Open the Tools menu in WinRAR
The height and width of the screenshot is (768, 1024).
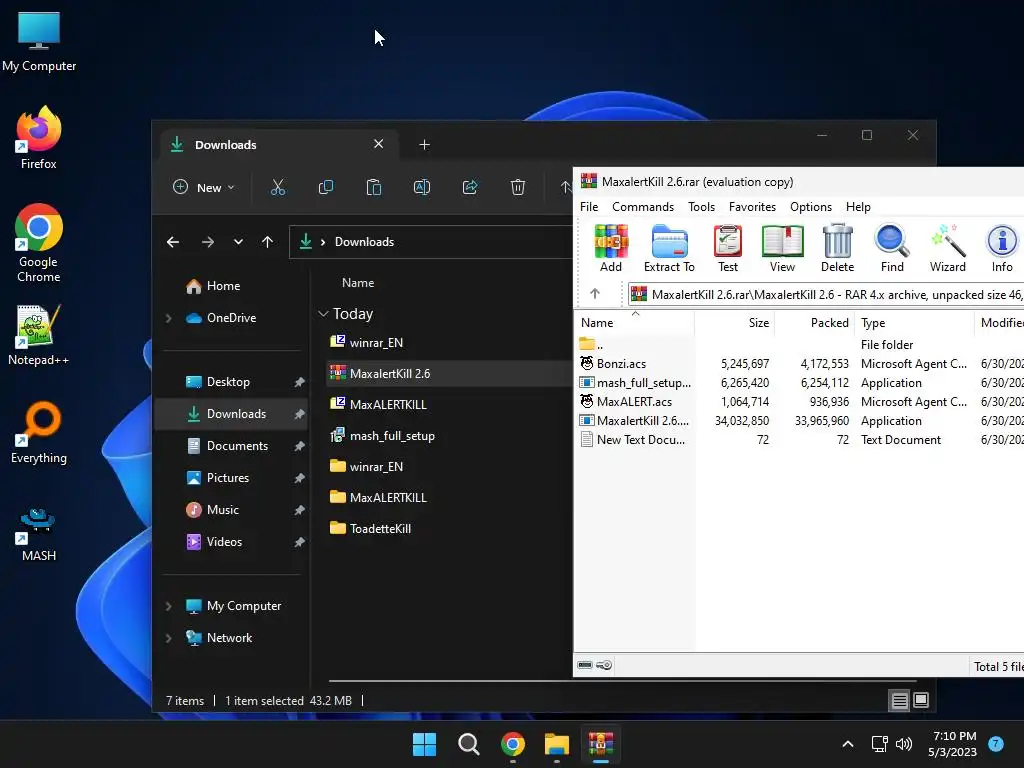(x=701, y=207)
